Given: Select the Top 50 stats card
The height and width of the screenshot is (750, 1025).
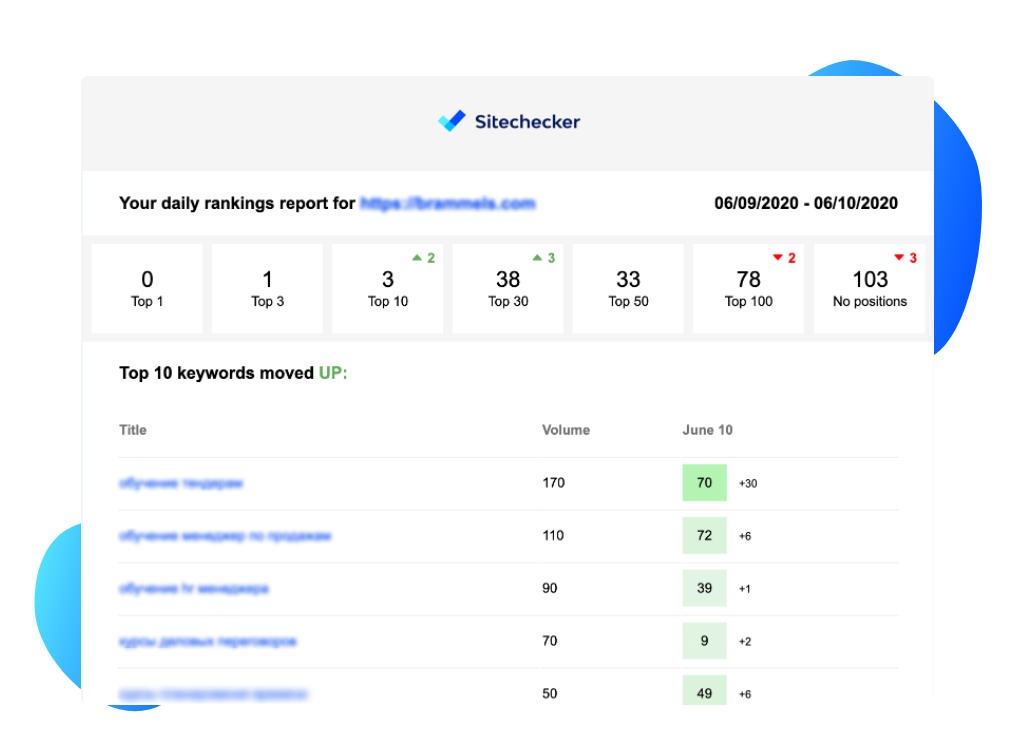Looking at the screenshot, I should pos(628,289).
